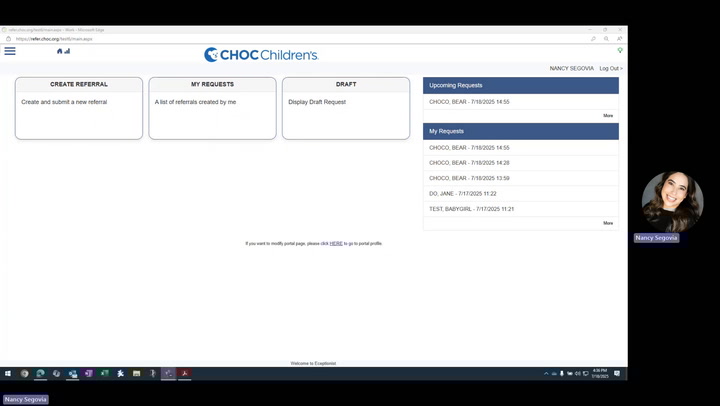Click HERE link to portal profile
720x406 pixels.
point(336,243)
